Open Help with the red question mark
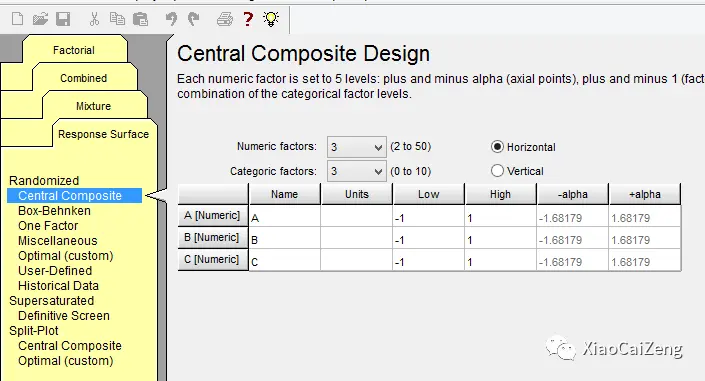This screenshot has height=381, width=705. click(x=248, y=19)
